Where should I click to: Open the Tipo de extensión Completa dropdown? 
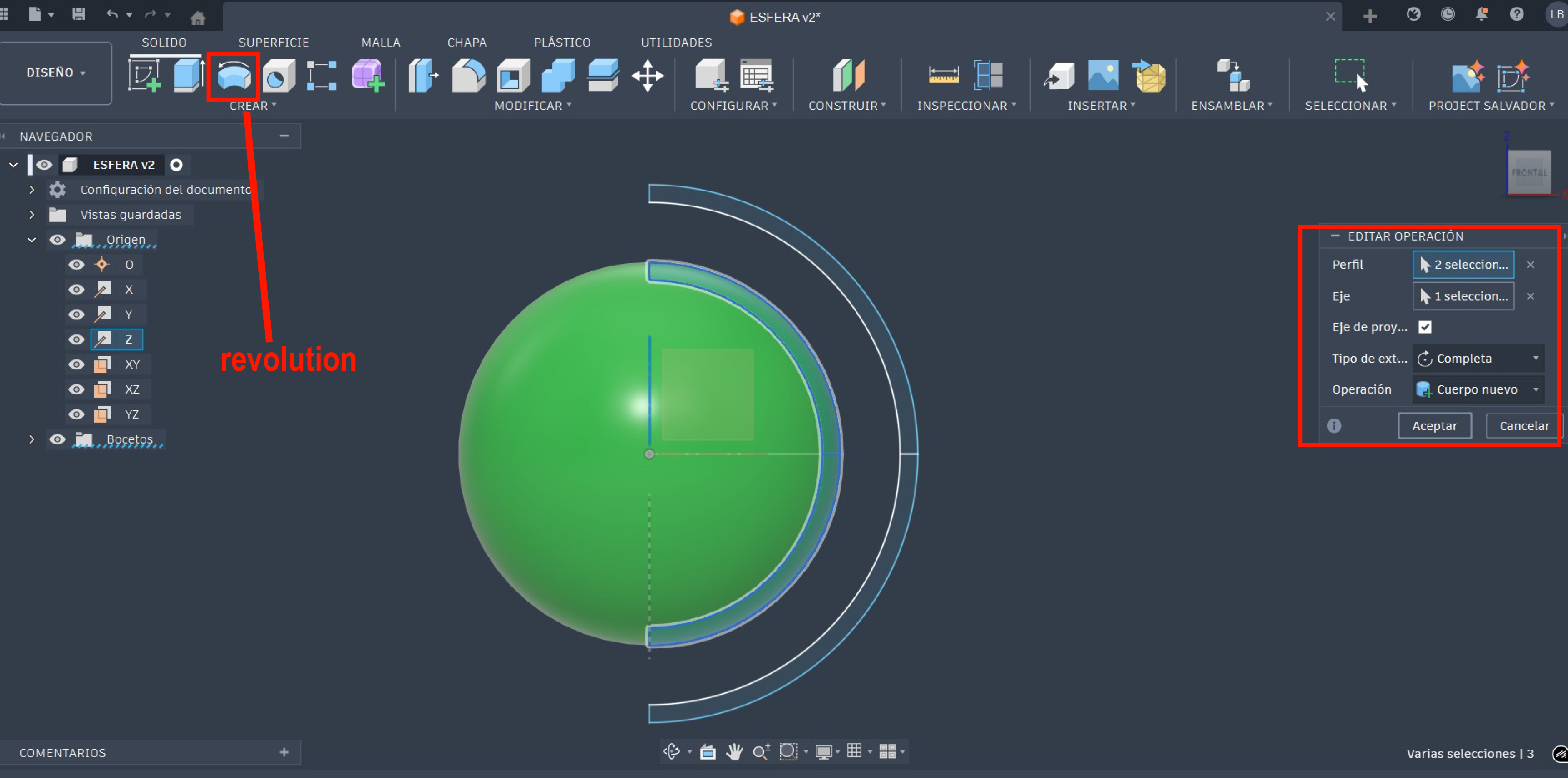pyautogui.click(x=1477, y=358)
